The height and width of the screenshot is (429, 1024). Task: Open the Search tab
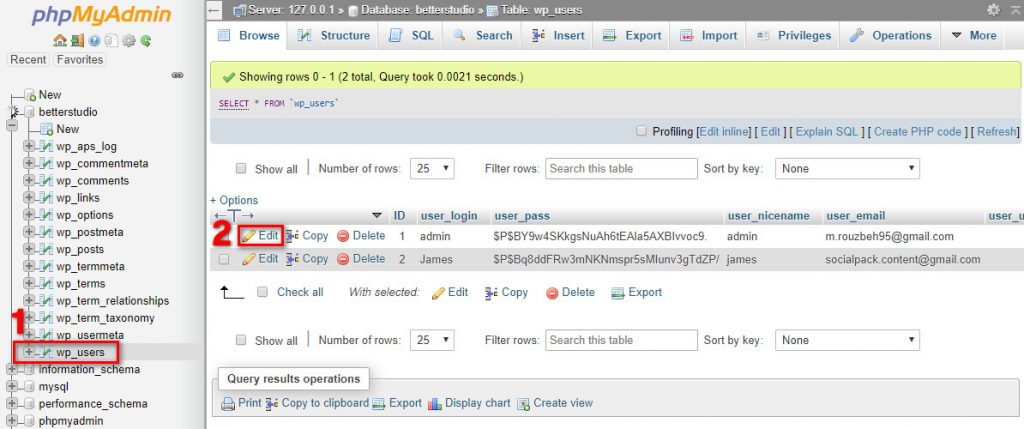tap(483, 35)
